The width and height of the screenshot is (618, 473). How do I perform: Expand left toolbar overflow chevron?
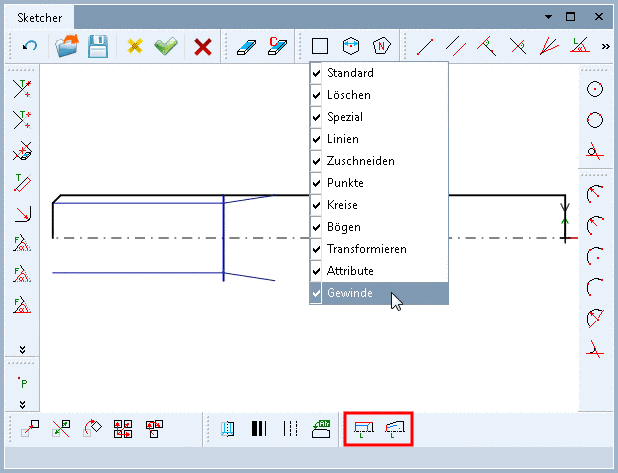22,350
